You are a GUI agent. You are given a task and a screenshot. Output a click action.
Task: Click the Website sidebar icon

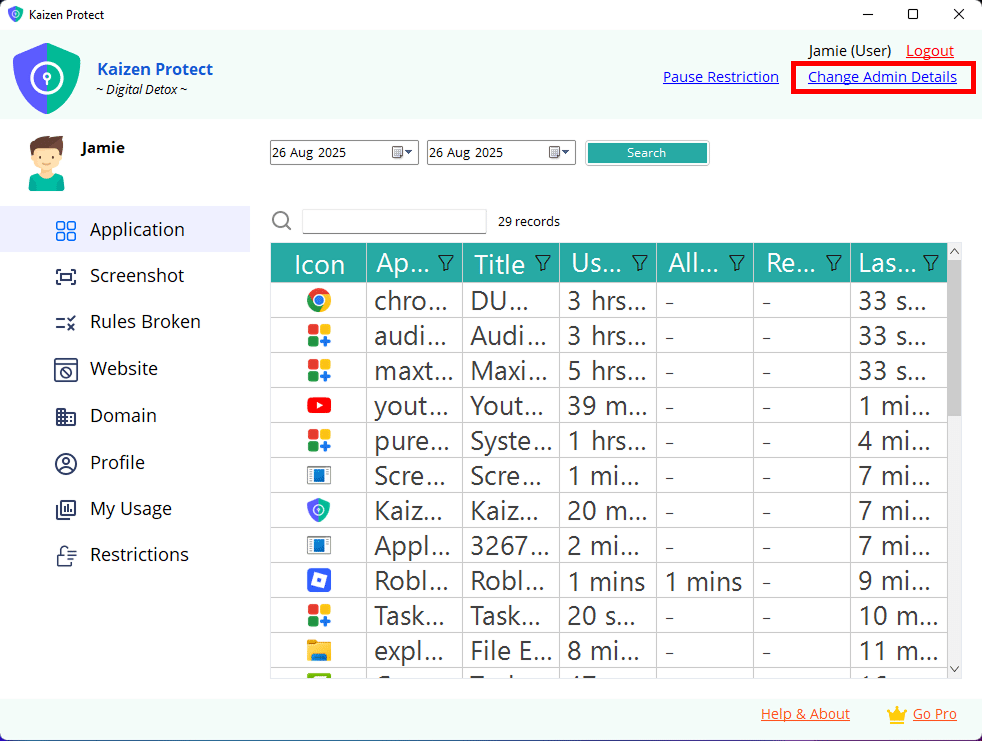pos(66,370)
